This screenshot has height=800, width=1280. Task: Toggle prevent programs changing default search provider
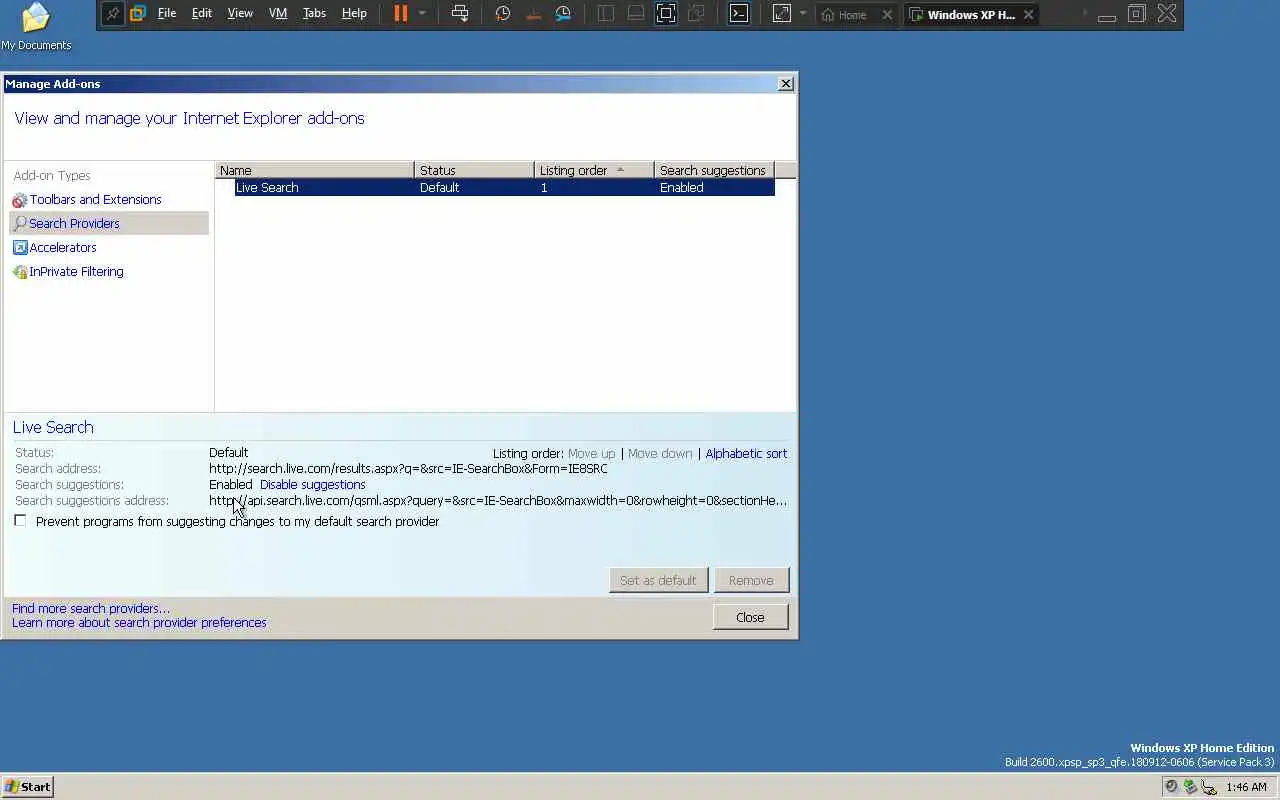(x=20, y=521)
